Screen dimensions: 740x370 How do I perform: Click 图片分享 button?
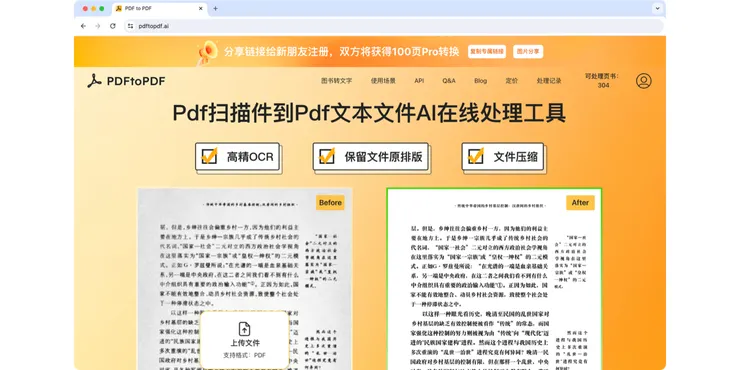tap(528, 51)
